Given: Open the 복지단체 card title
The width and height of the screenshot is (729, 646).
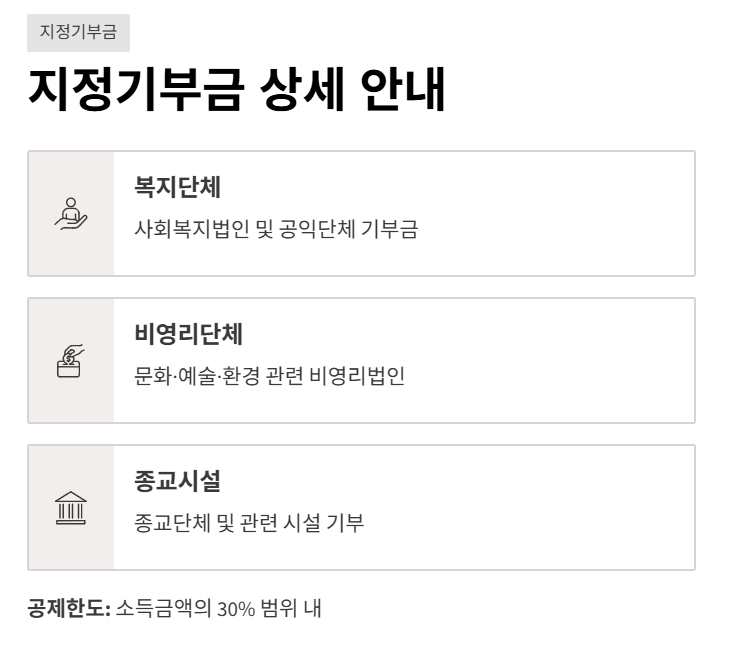Looking at the screenshot, I should 177,187.
